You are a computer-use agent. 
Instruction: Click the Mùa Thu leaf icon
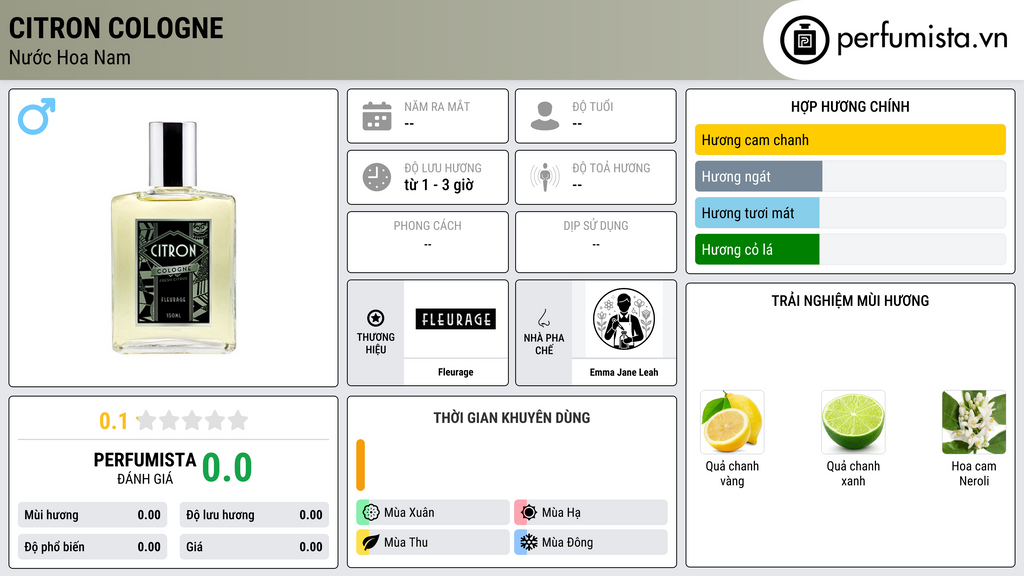371,542
